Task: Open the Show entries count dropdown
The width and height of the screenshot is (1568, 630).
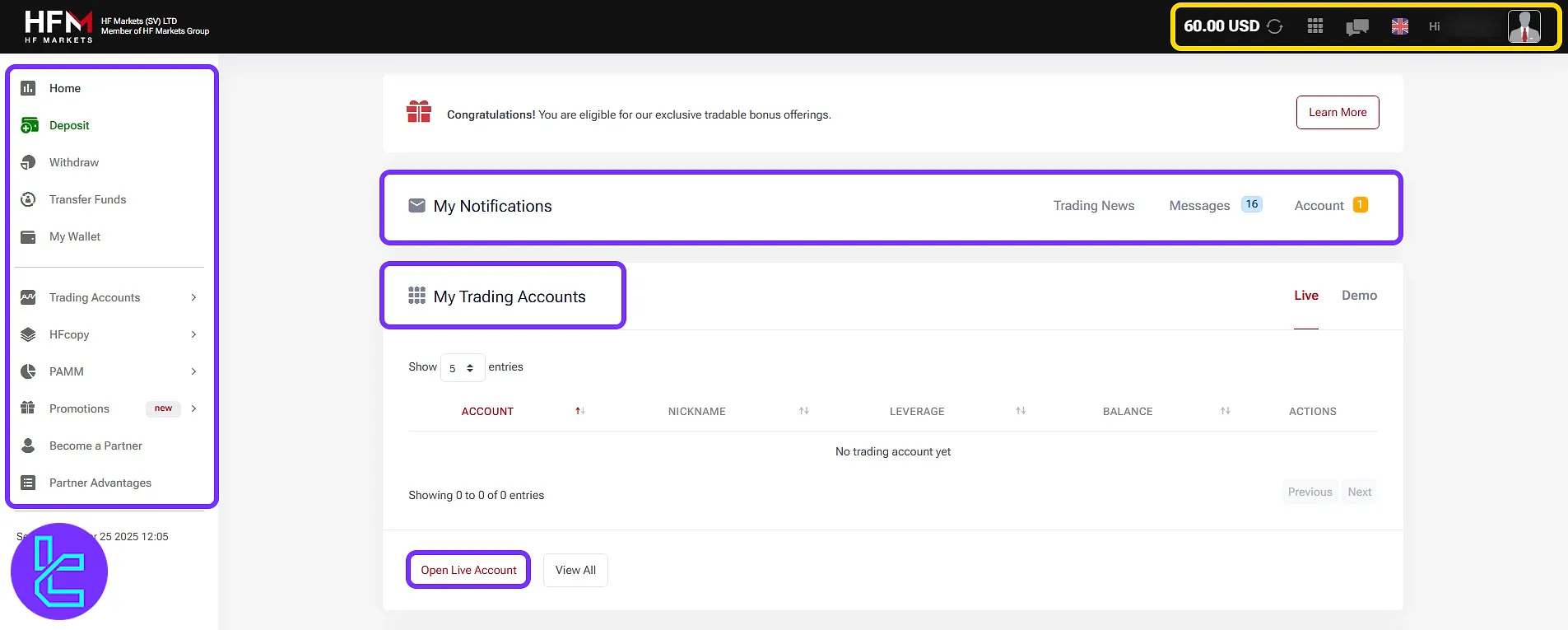Action: click(x=463, y=368)
